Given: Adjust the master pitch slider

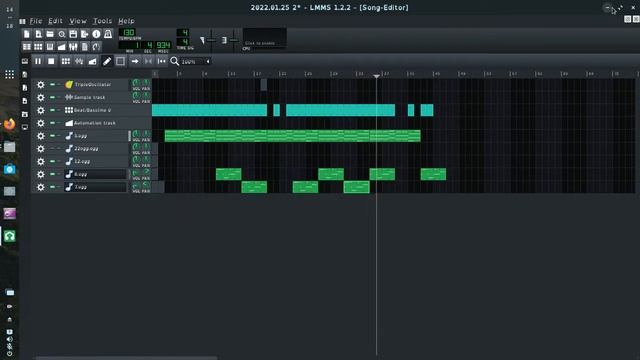Looking at the screenshot, I should click(233, 40).
